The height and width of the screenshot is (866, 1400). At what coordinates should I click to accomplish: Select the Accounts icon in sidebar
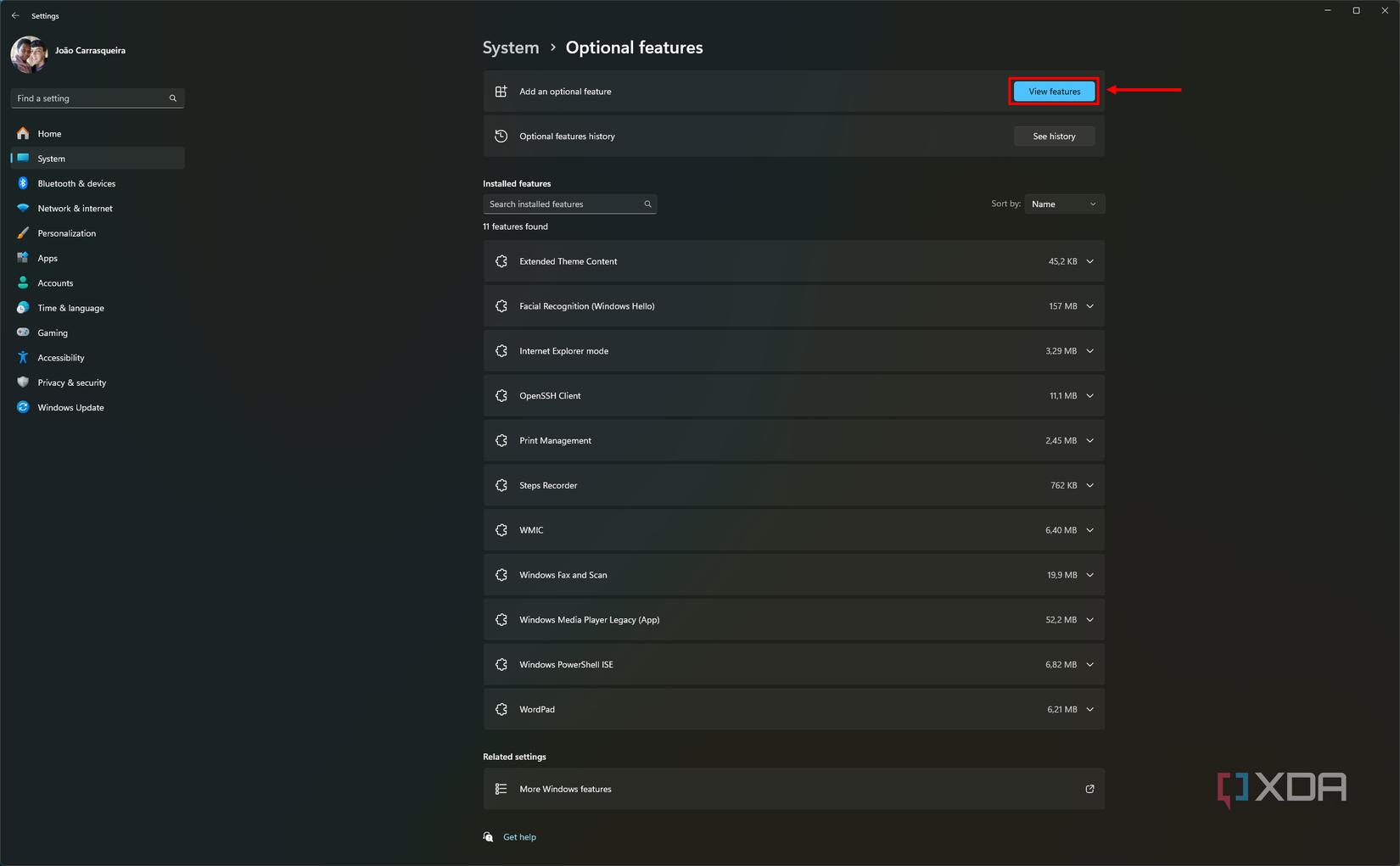[22, 282]
